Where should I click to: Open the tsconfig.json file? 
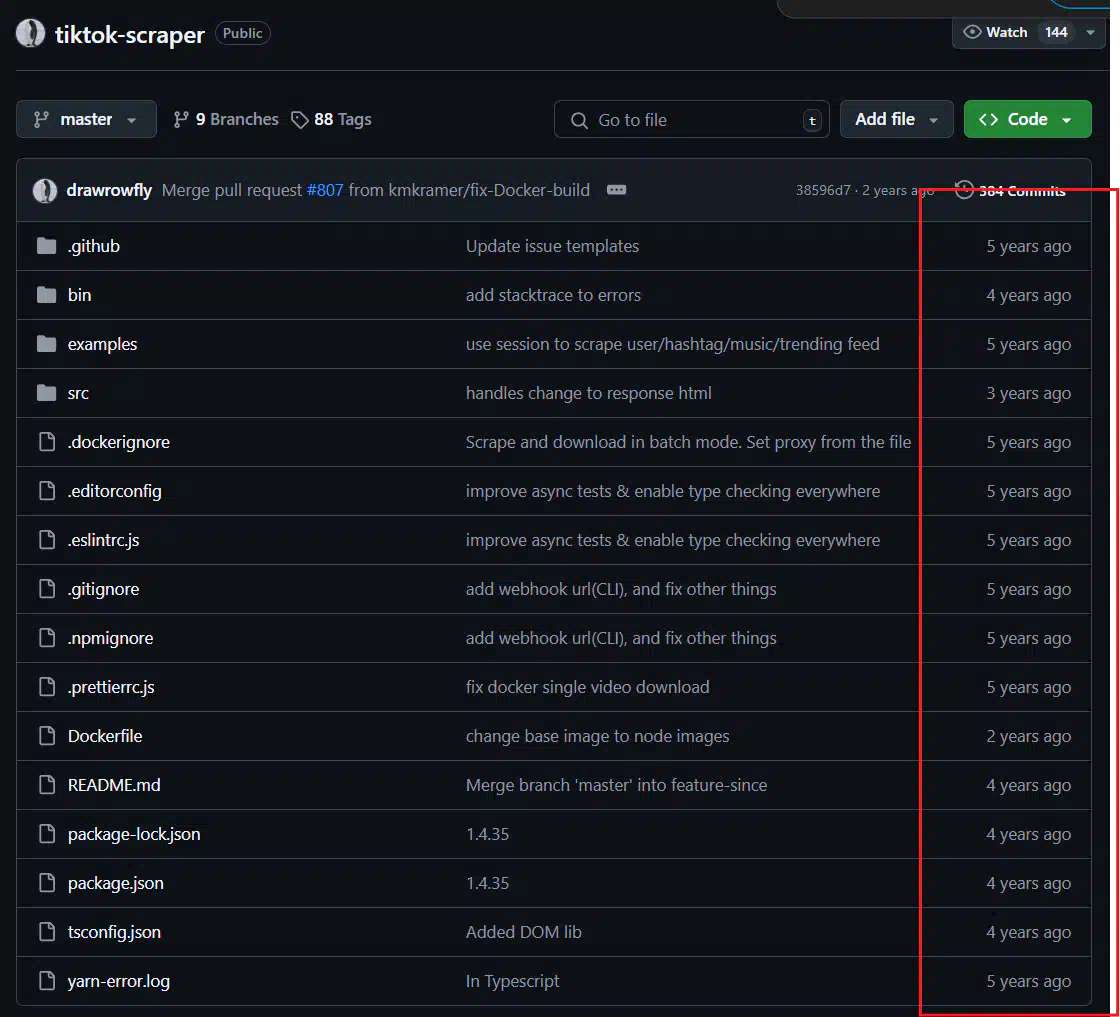tap(114, 932)
